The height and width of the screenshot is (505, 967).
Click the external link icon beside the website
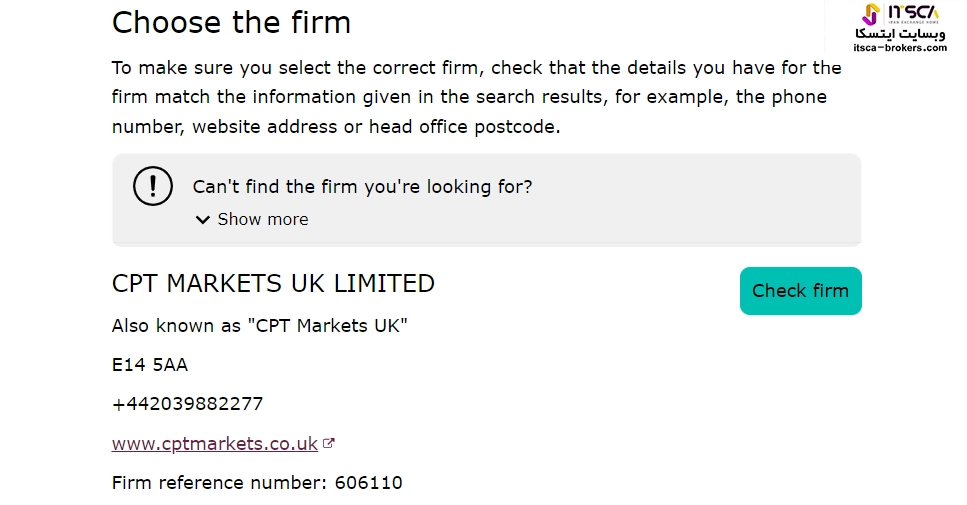coord(329,443)
